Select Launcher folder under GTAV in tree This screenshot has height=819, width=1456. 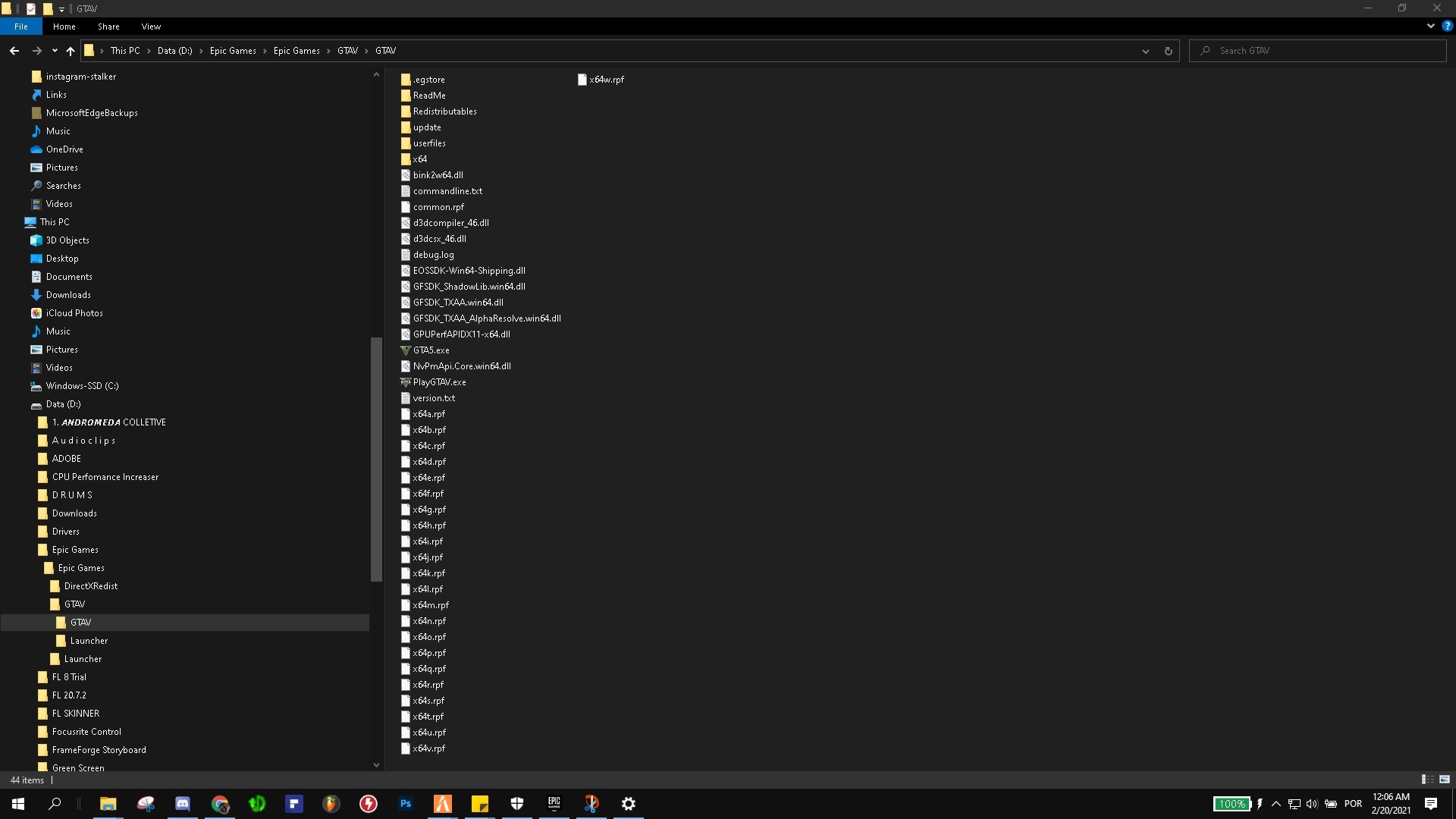click(89, 641)
